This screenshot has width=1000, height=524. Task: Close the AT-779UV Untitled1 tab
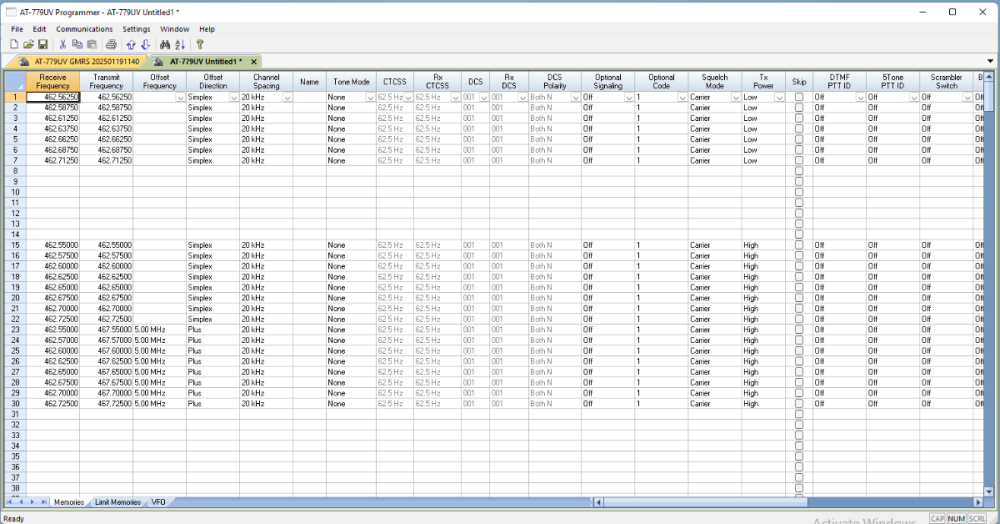click(252, 62)
